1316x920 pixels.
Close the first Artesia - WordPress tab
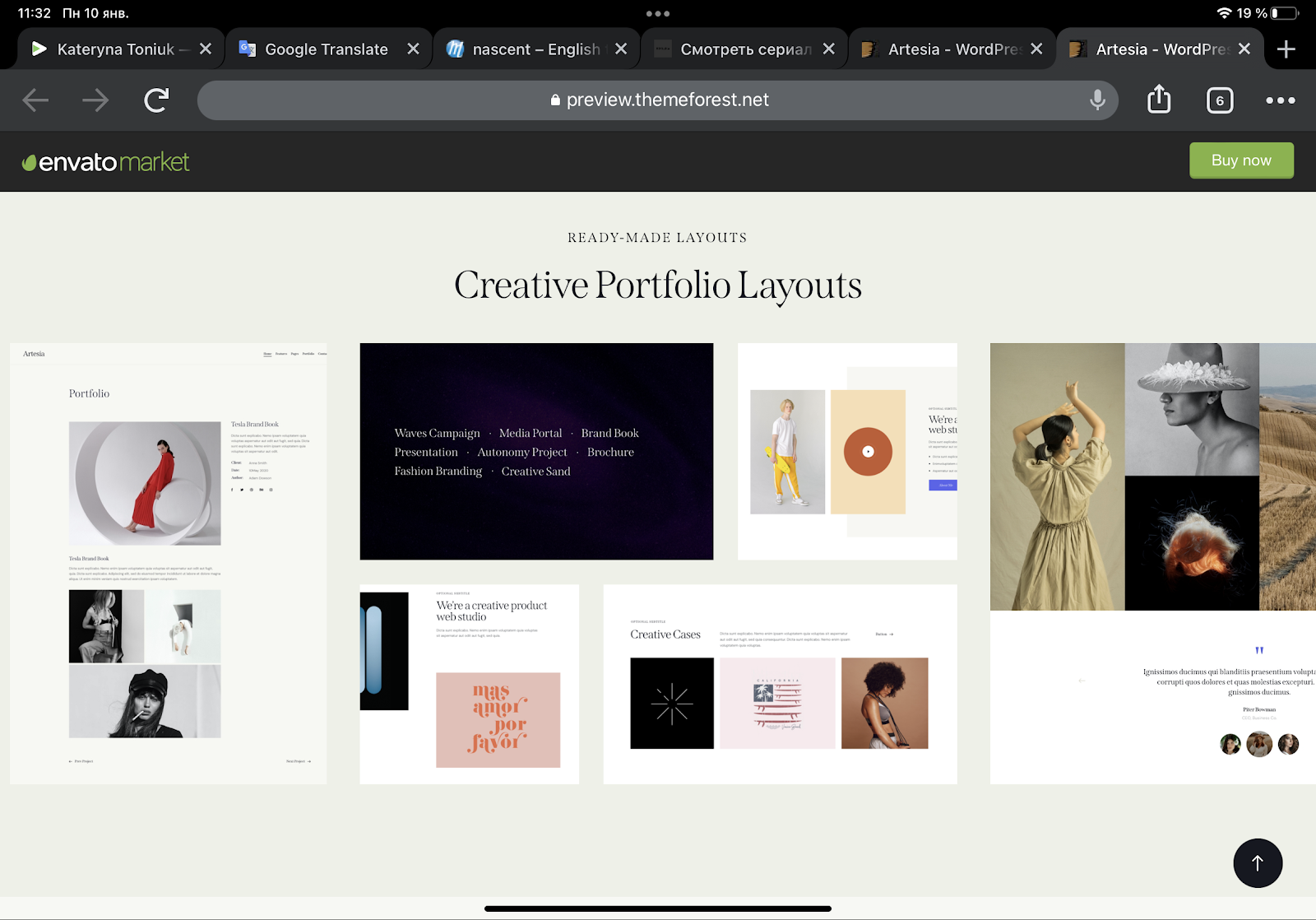click(x=1036, y=49)
